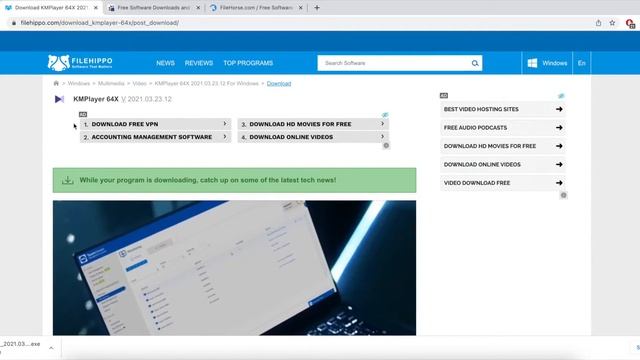The width and height of the screenshot is (640, 360).
Task: Expand chevron on Download HD Movies ad
Action: 382,124
